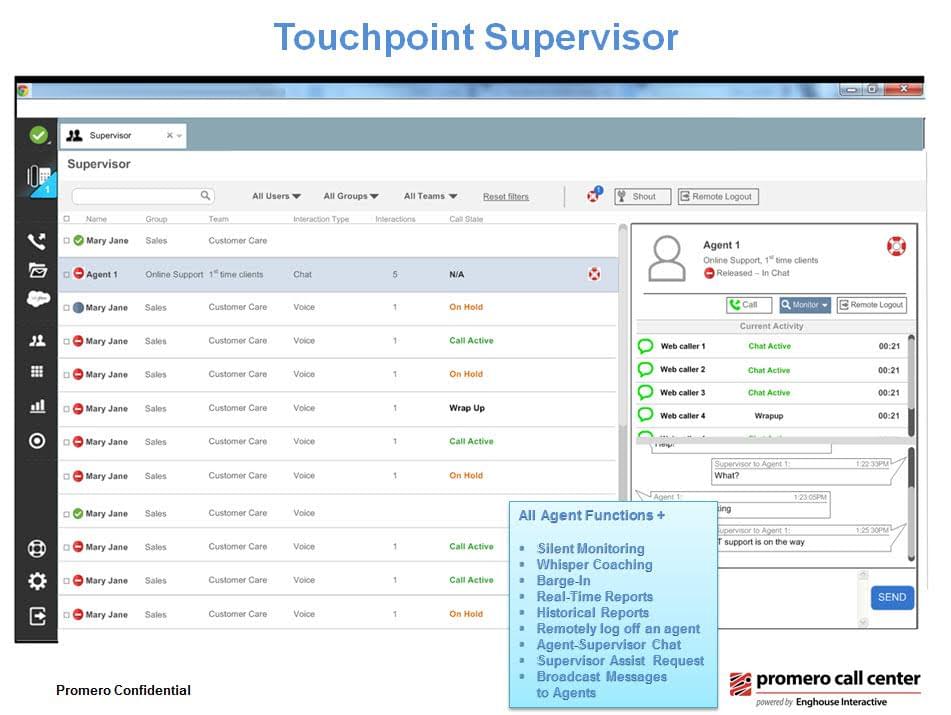Screen dimensions: 951x715
Task: Click lifebuoy icon in Agent 1 detail panel
Action: pyautogui.click(x=896, y=246)
